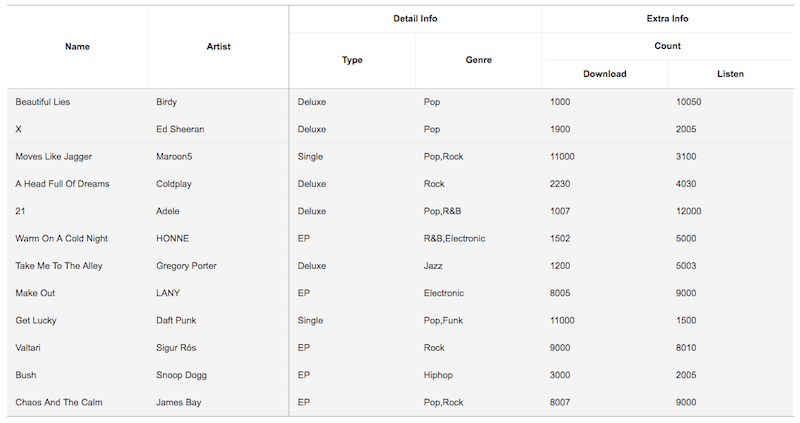This screenshot has height=423, width=800.
Task: Click the Pop,R&B genre cell for 21
Action: (443, 211)
